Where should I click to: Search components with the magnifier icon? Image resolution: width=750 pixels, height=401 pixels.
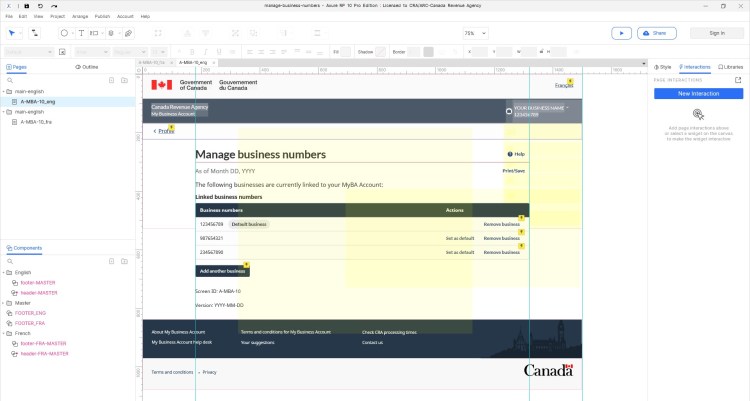(9, 260)
